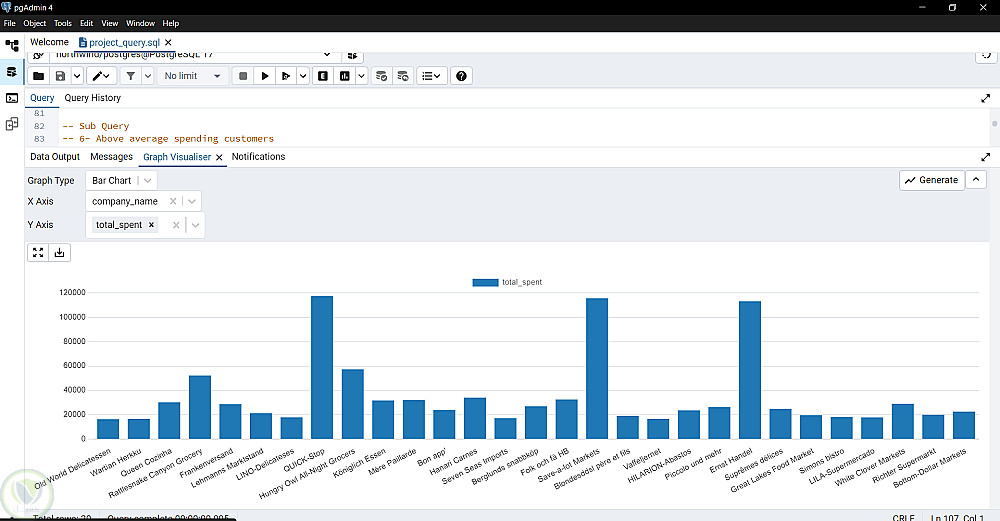The image size is (1000, 521).
Task: Click the Commit transaction database icon
Action: (381, 76)
